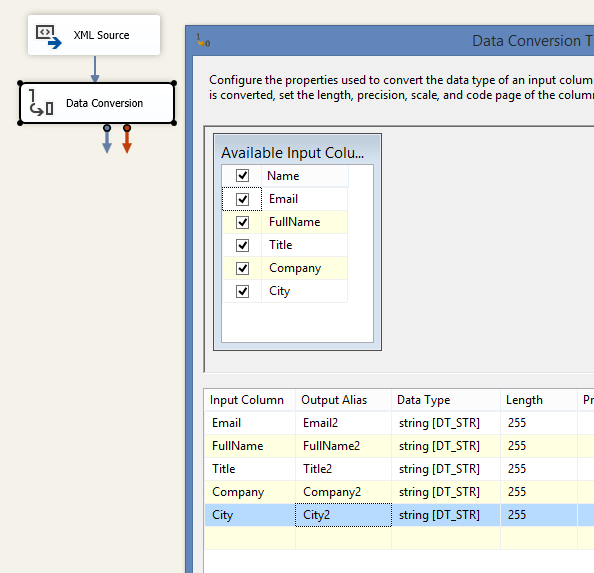Click the blue output arrow of Data Conversion
The width and height of the screenshot is (594, 573).
[107, 139]
